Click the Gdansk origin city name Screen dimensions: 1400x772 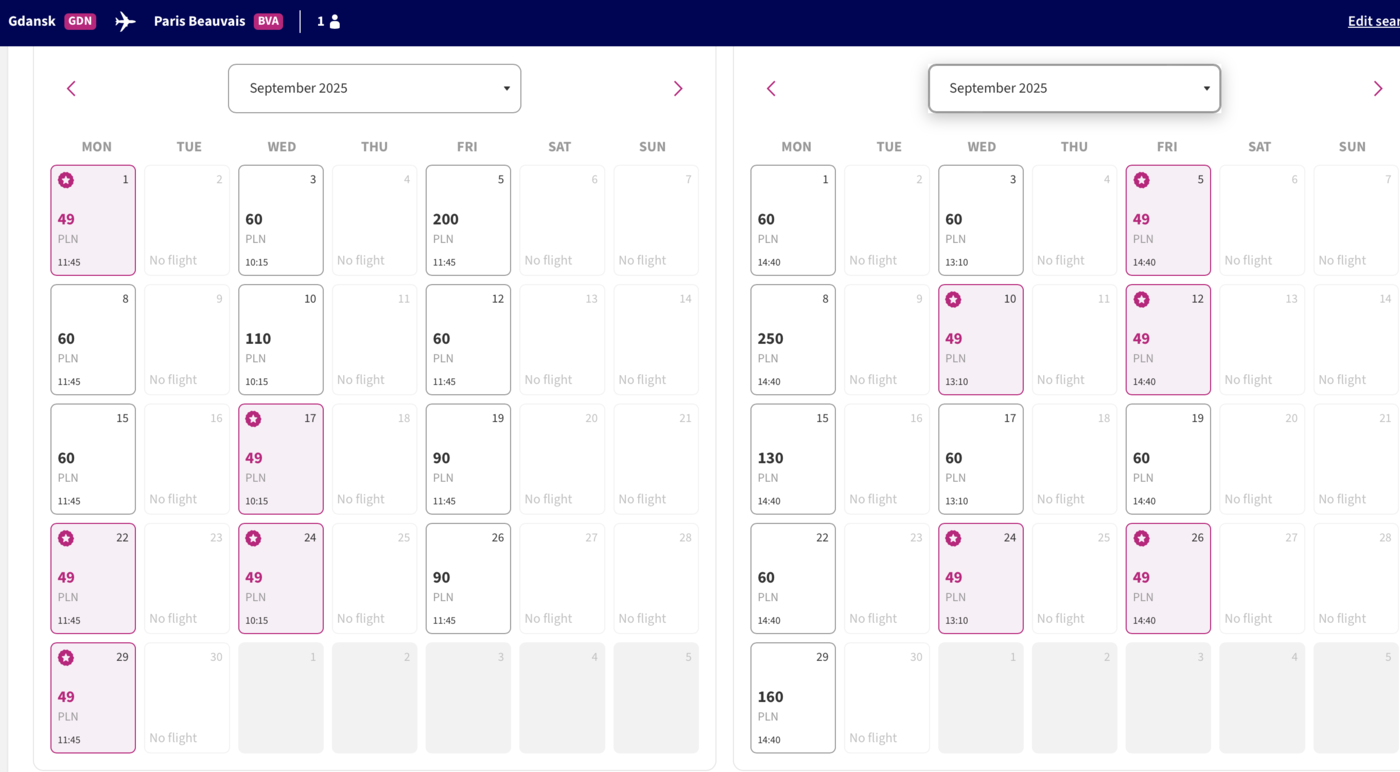coord(32,21)
